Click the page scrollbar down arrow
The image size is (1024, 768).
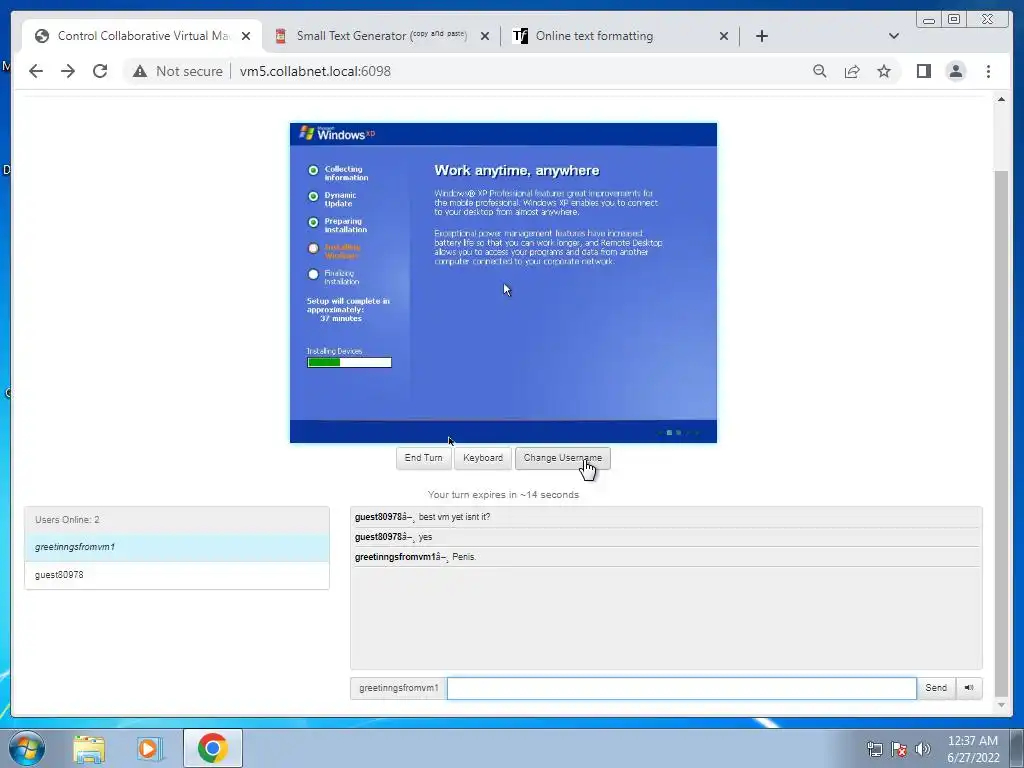tap(1001, 705)
